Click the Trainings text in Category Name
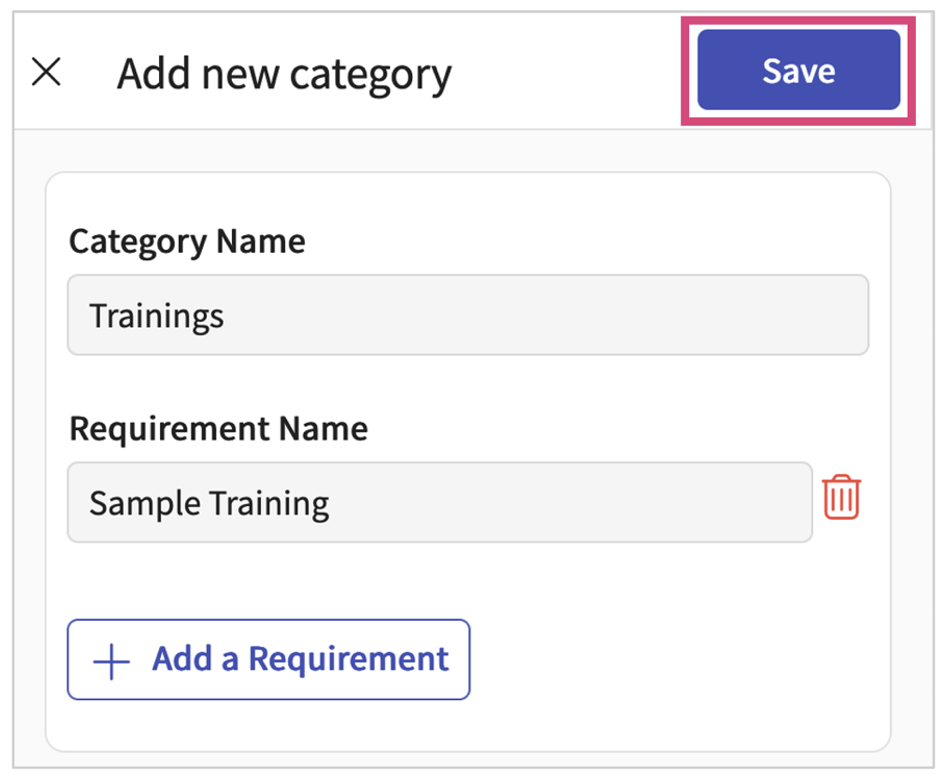Image resolution: width=946 pixels, height=780 pixels. click(x=156, y=316)
